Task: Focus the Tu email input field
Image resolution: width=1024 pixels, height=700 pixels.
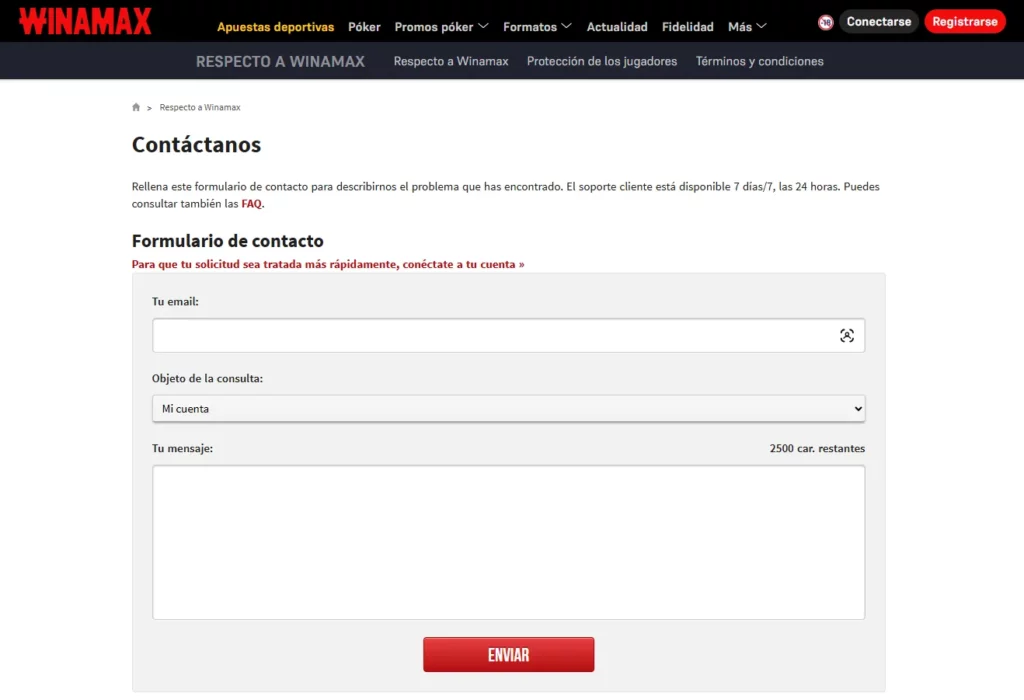Action: (509, 336)
